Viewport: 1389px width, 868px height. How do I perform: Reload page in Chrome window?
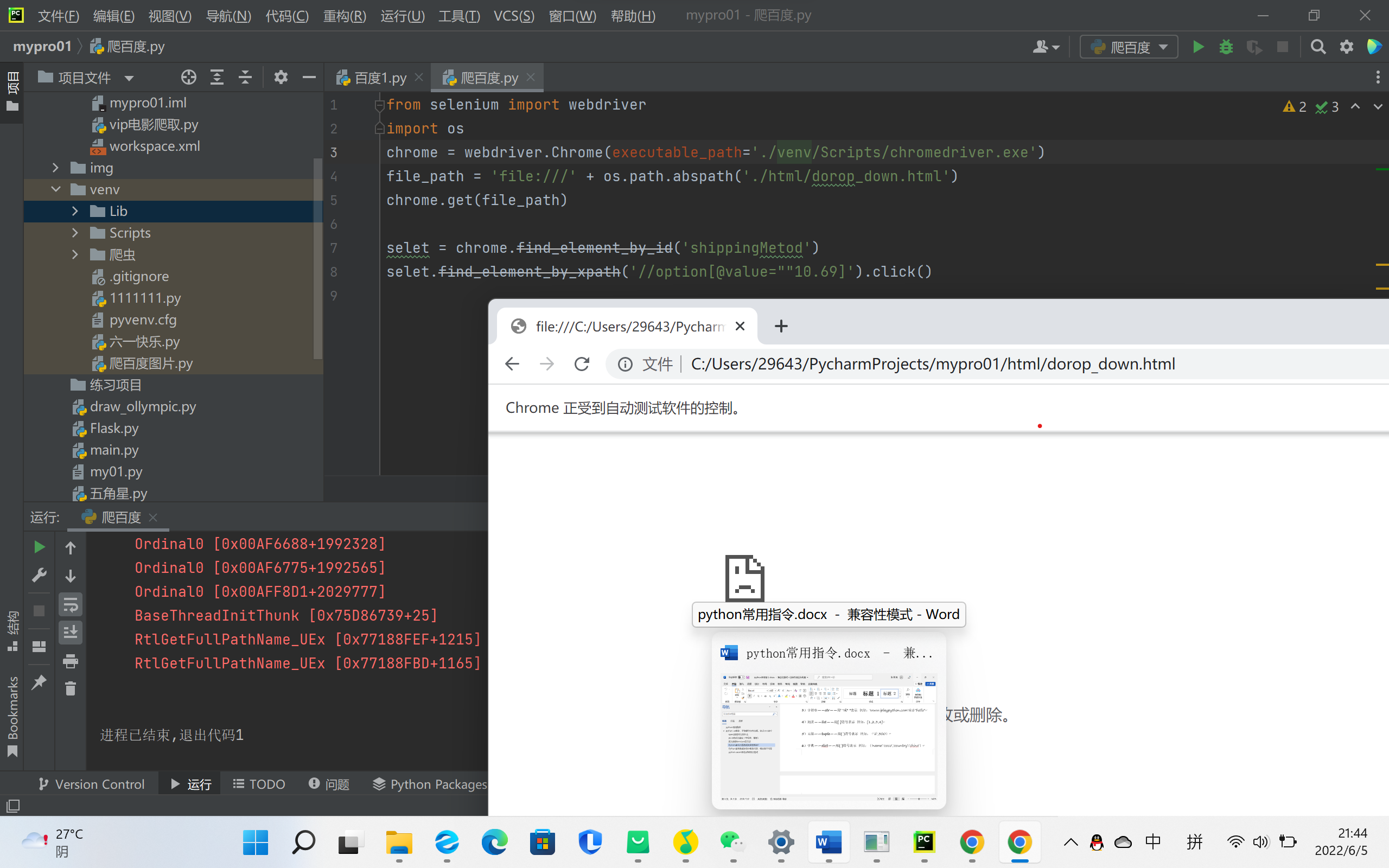coord(582,364)
